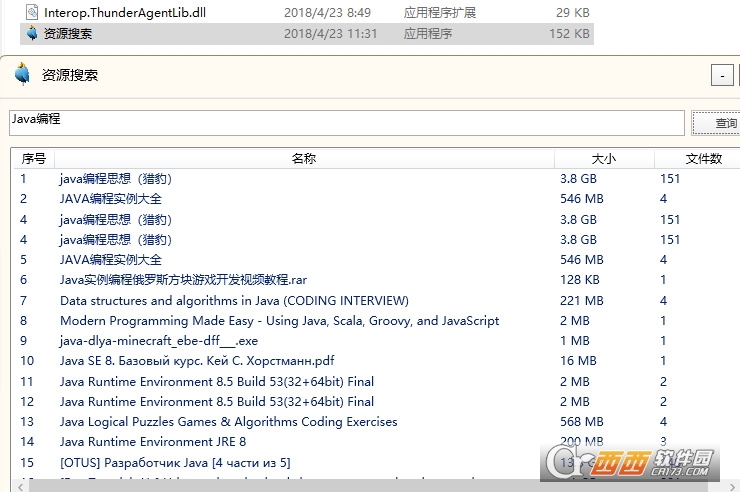The width and height of the screenshot is (740, 492).
Task: Click the 221 MB size cell
Action: coord(581,300)
